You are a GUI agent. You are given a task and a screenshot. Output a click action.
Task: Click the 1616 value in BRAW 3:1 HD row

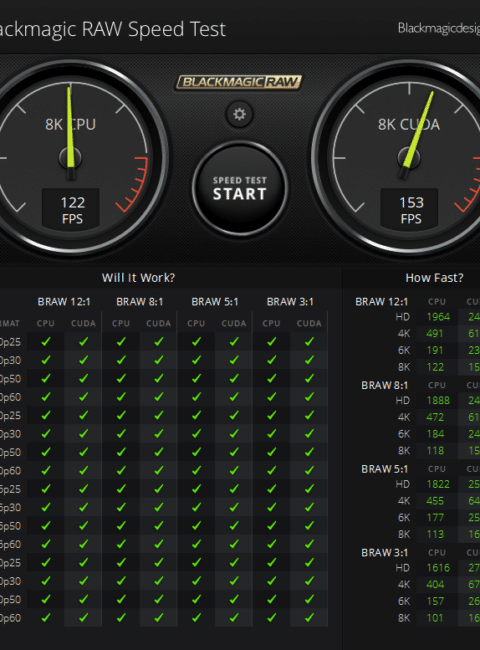(x=438, y=568)
